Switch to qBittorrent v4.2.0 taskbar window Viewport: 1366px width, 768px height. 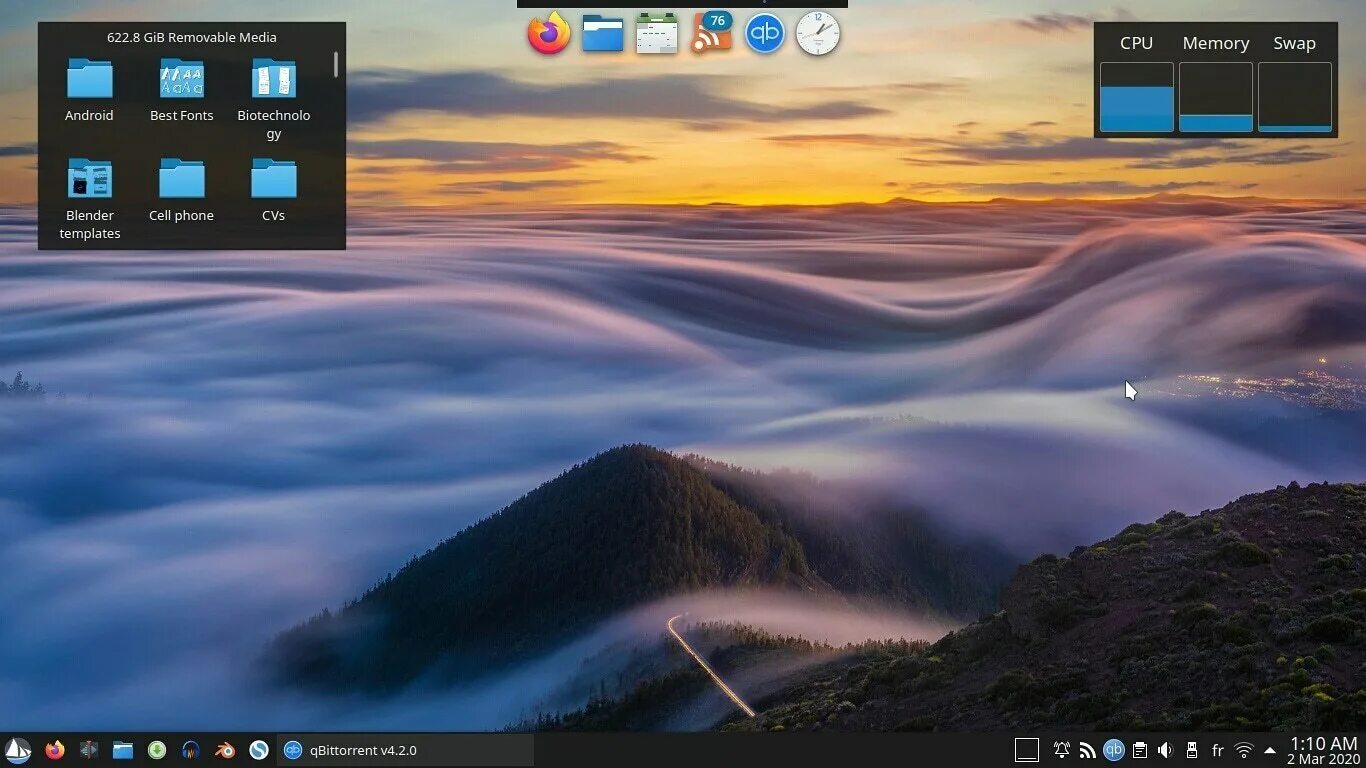click(404, 750)
